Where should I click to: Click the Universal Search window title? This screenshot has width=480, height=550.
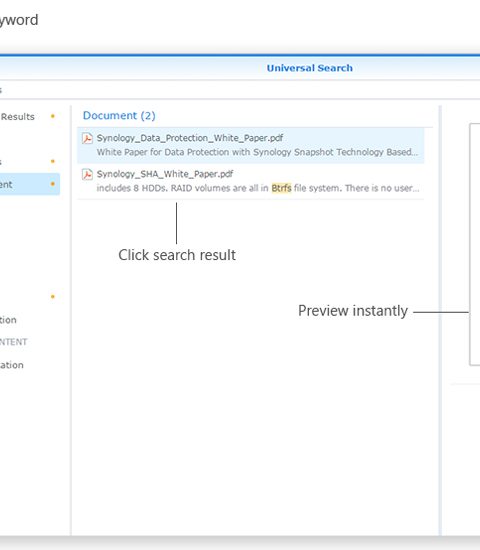point(309,68)
